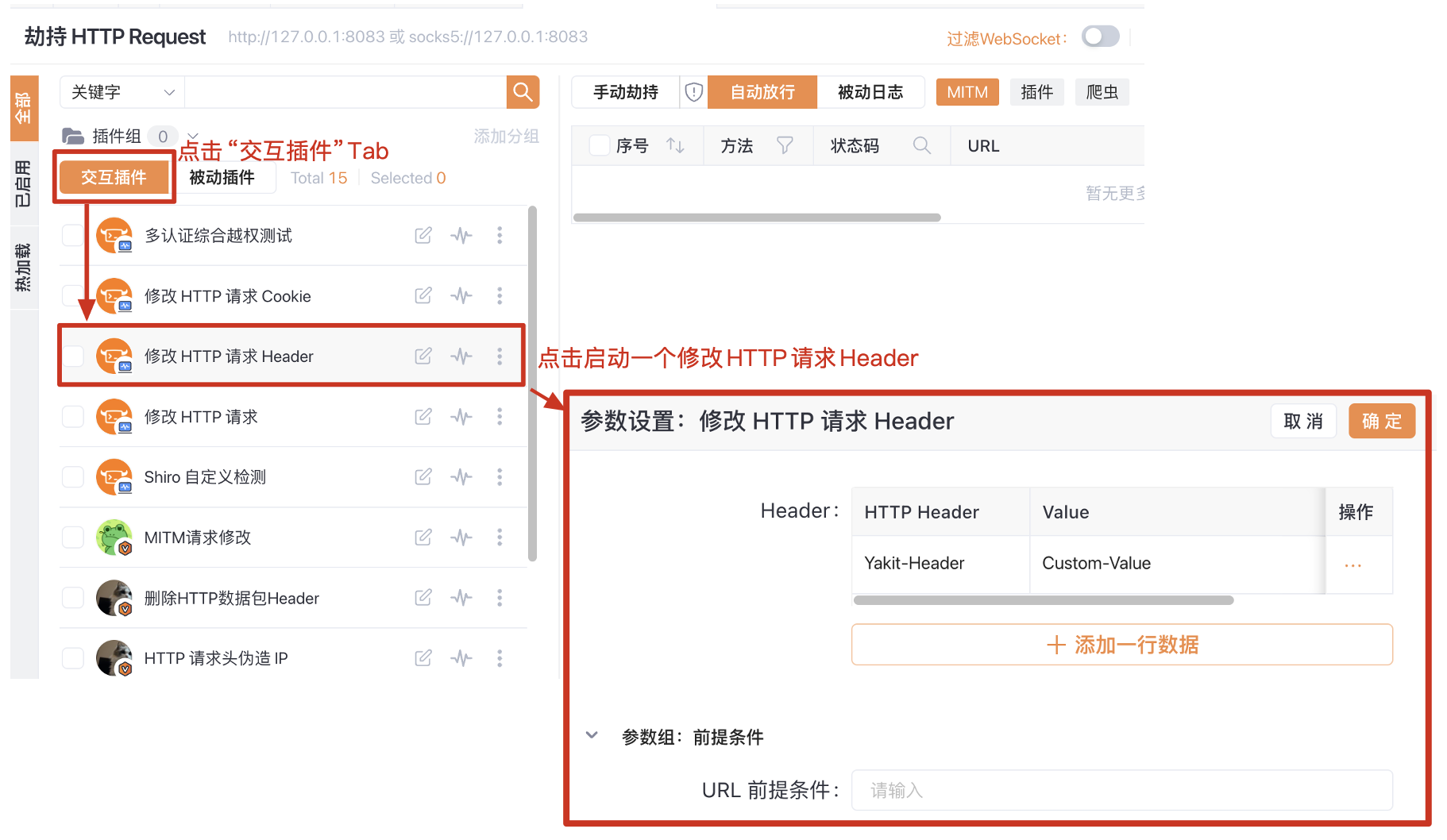1447x840 pixels.
Task: Select the 已启用 side tab
Action: point(24,183)
